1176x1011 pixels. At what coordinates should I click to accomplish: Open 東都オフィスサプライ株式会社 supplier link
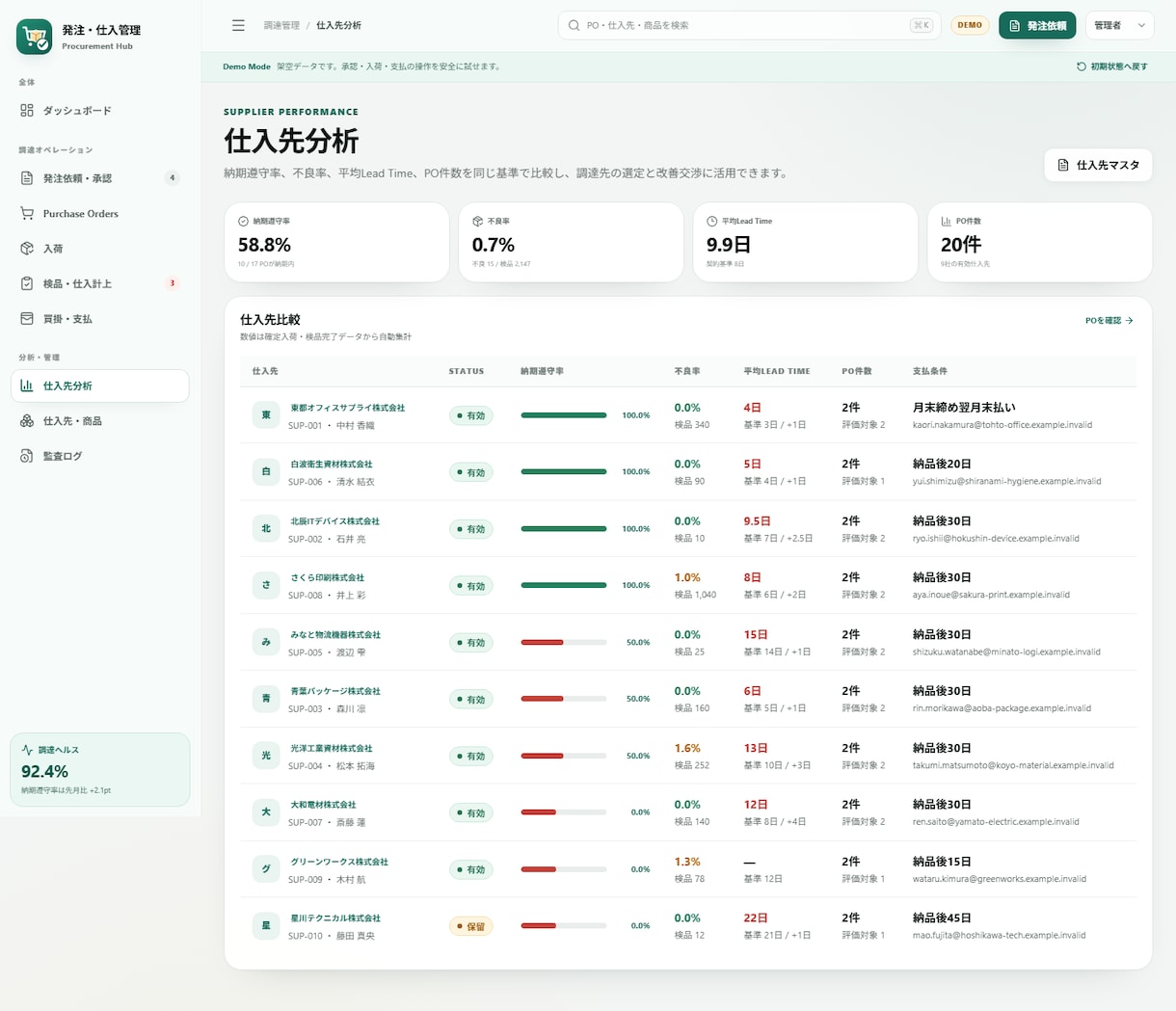[348, 408]
